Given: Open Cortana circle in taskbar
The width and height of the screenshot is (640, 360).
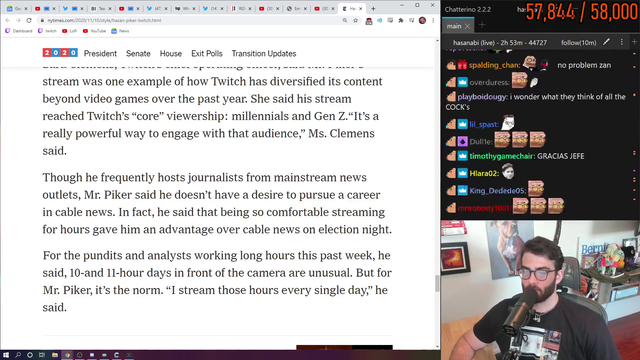Looking at the screenshot, I should click(30, 355).
